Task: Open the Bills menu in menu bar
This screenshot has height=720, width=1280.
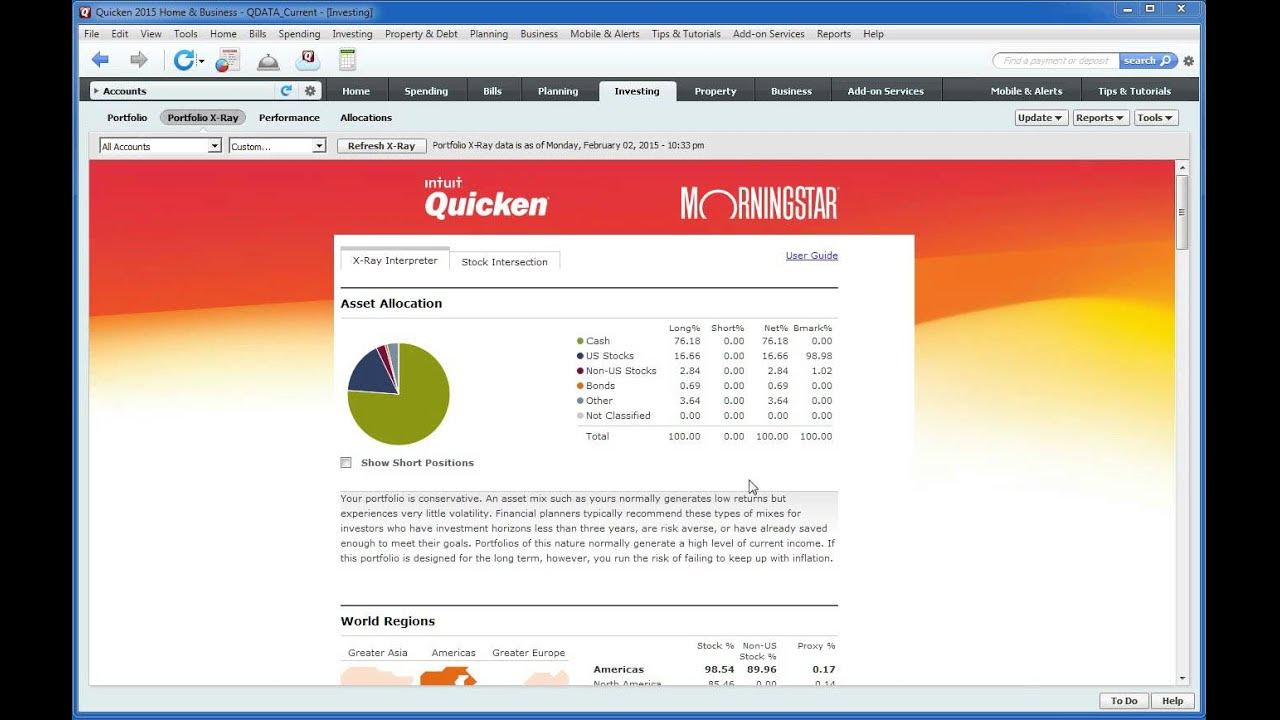Action: [258, 34]
